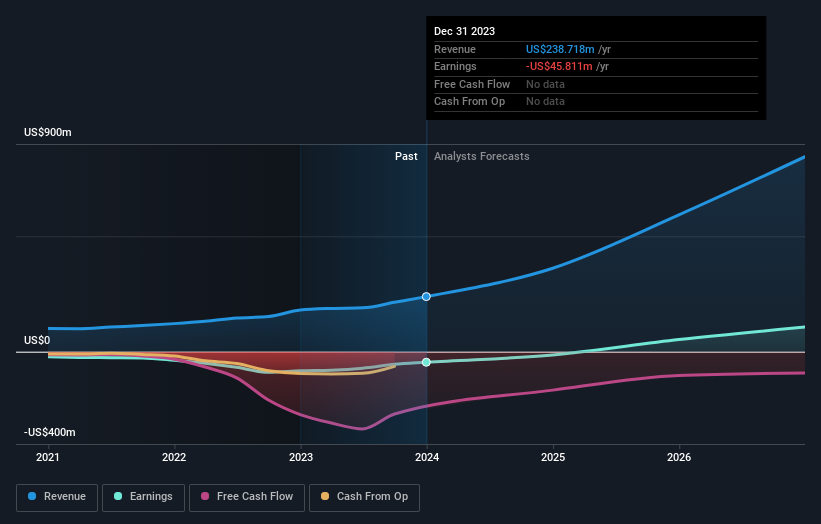The width and height of the screenshot is (821, 524).
Task: Click the Cash From Op tooltip row label
Action: tap(469, 102)
